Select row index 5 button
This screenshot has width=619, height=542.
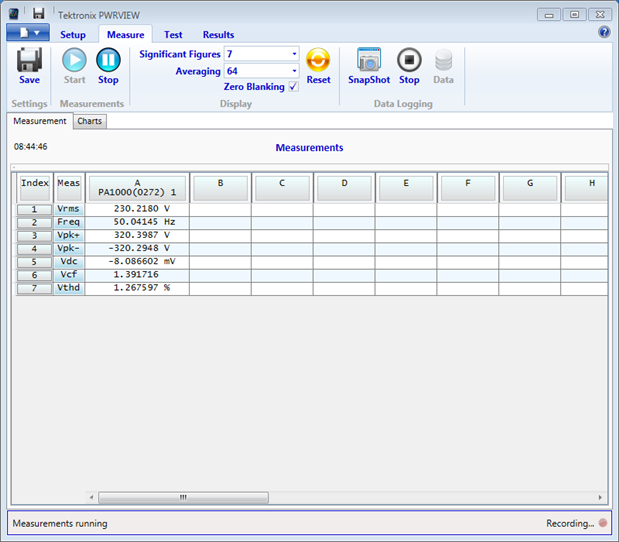pyautogui.click(x=34, y=262)
